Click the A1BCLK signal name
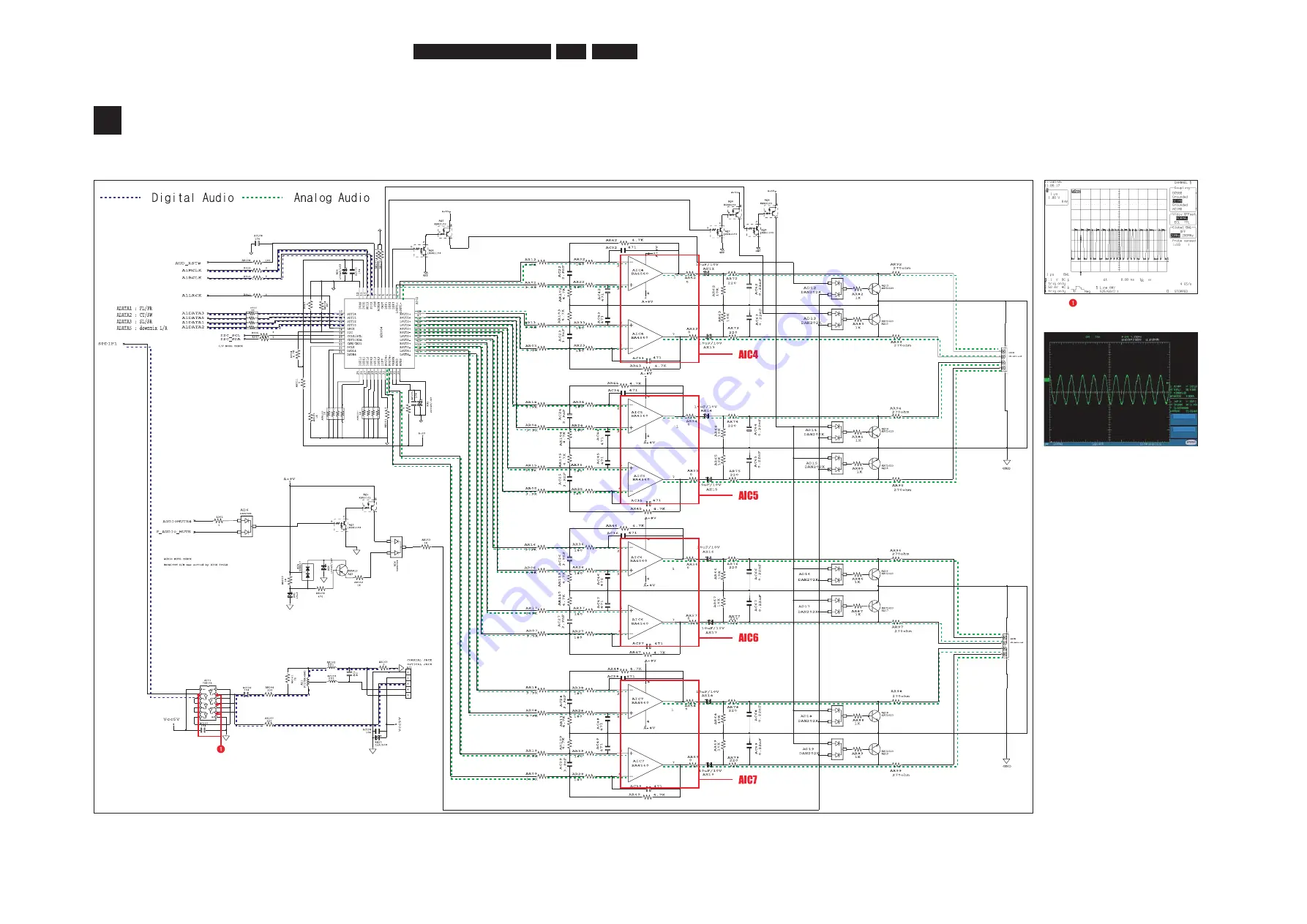The width and height of the screenshot is (1307, 924). pyautogui.click(x=192, y=278)
